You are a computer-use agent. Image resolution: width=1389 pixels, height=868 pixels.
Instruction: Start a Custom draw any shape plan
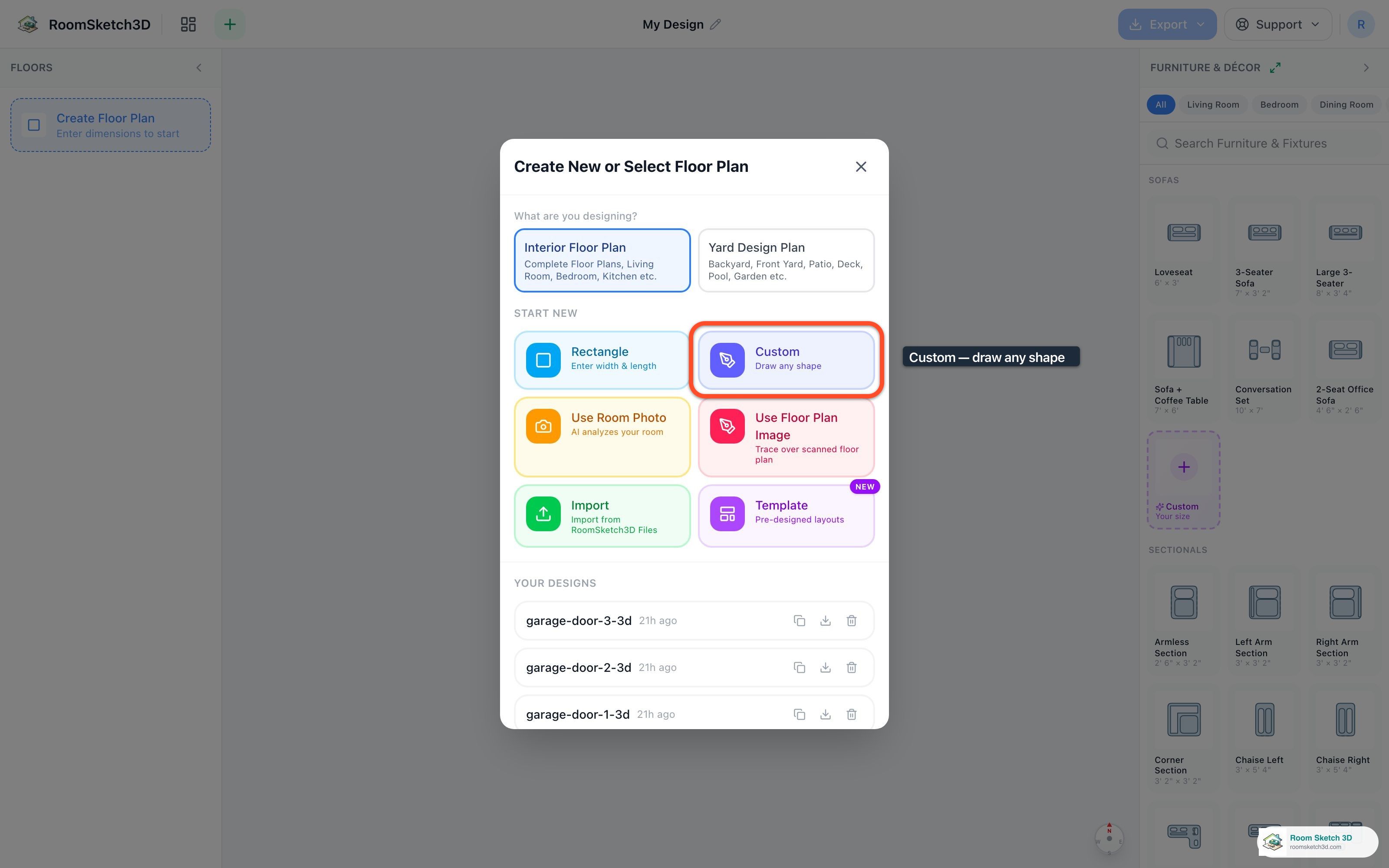click(x=786, y=360)
